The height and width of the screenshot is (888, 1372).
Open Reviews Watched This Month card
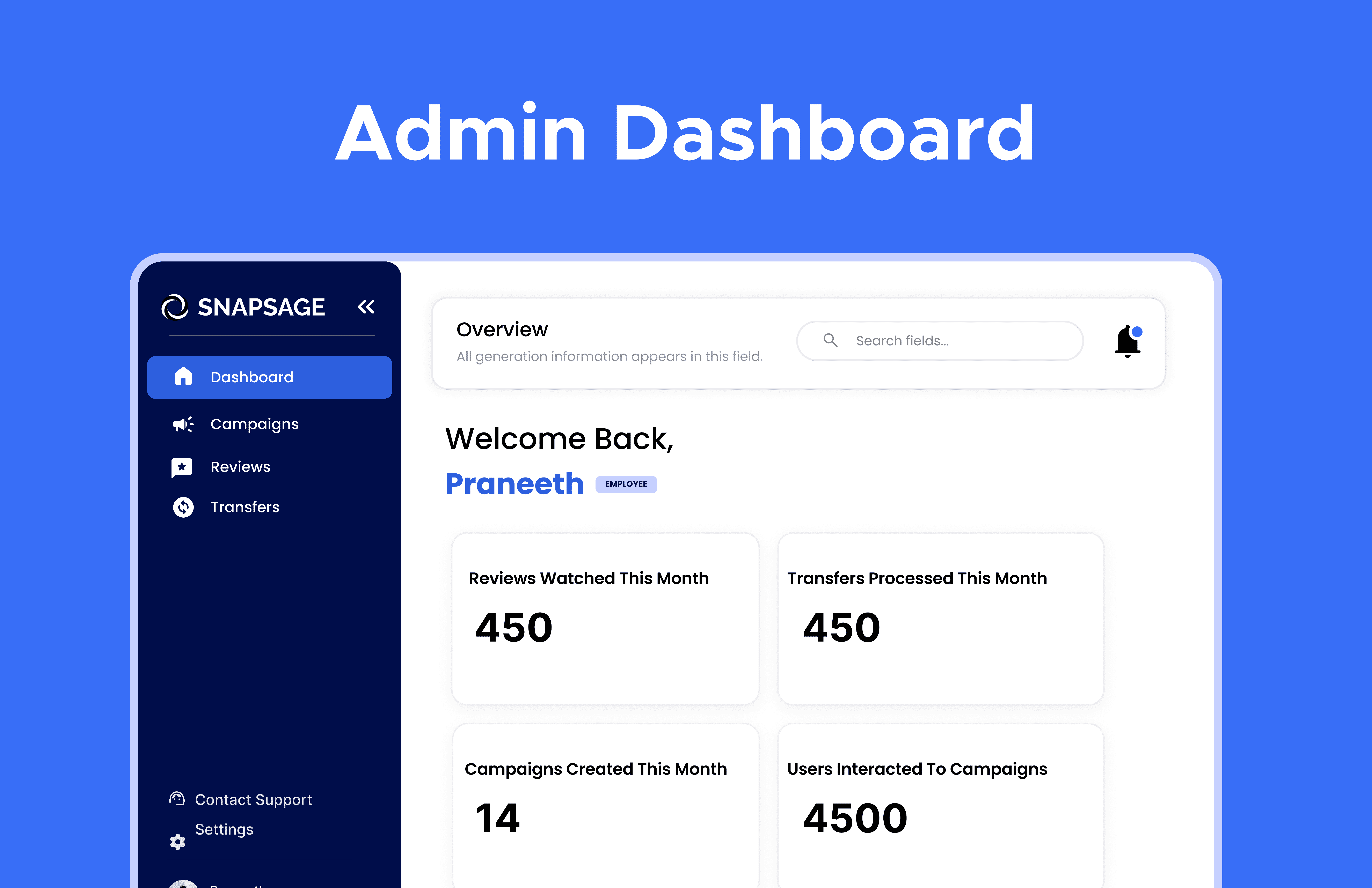(605, 618)
